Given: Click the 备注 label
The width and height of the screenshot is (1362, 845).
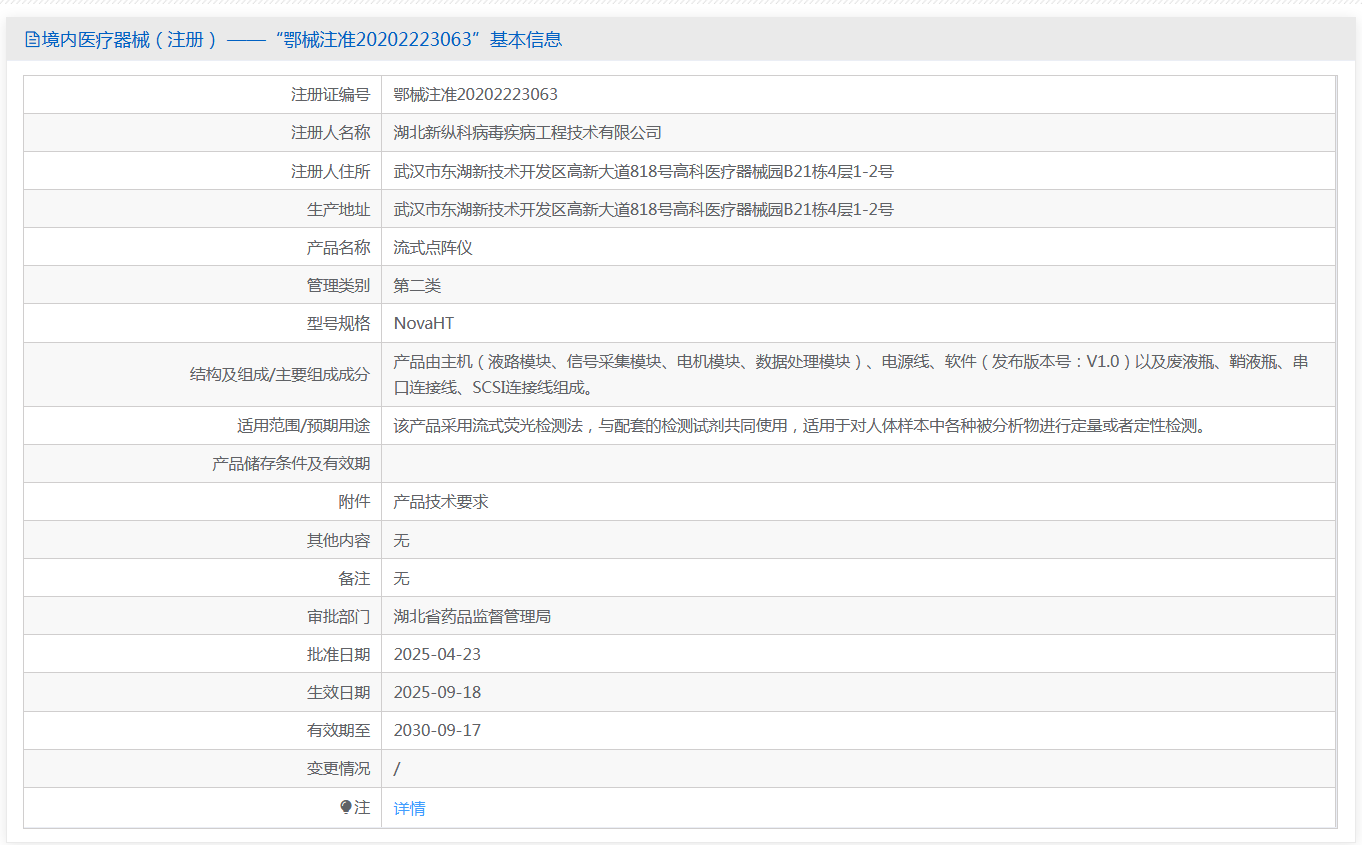Looking at the screenshot, I should pos(355,578).
